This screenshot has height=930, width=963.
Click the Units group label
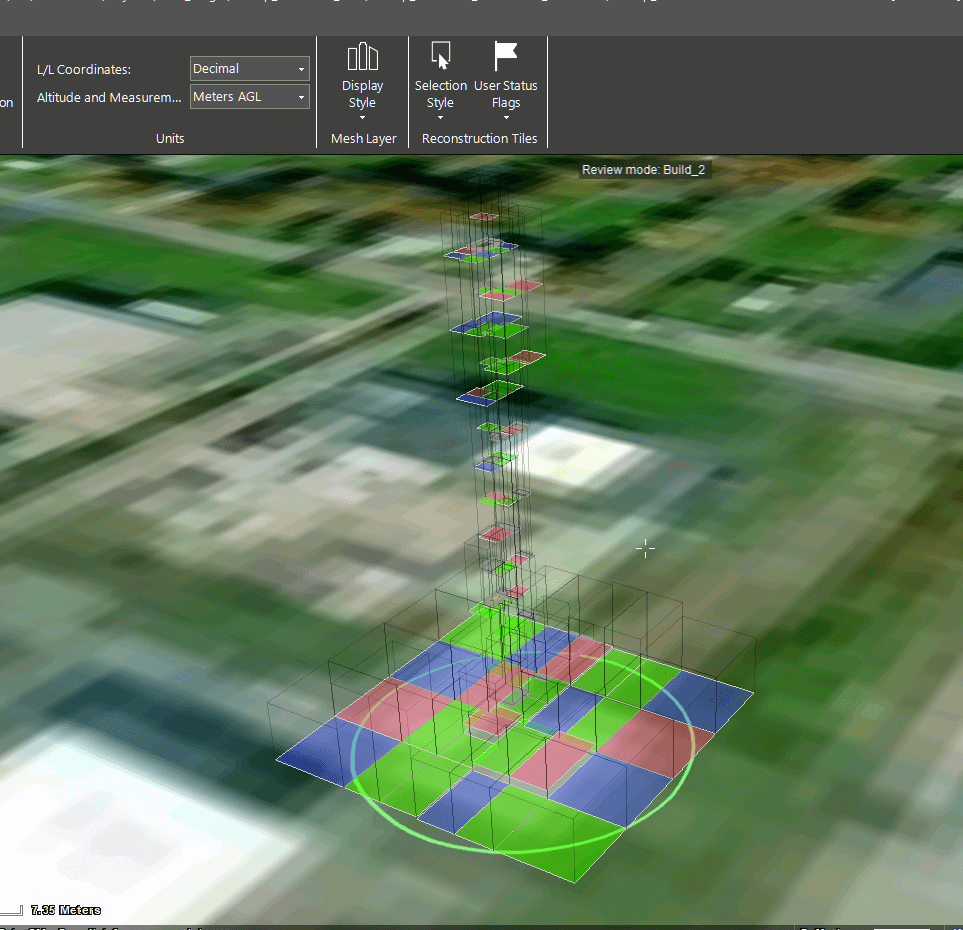pos(170,139)
